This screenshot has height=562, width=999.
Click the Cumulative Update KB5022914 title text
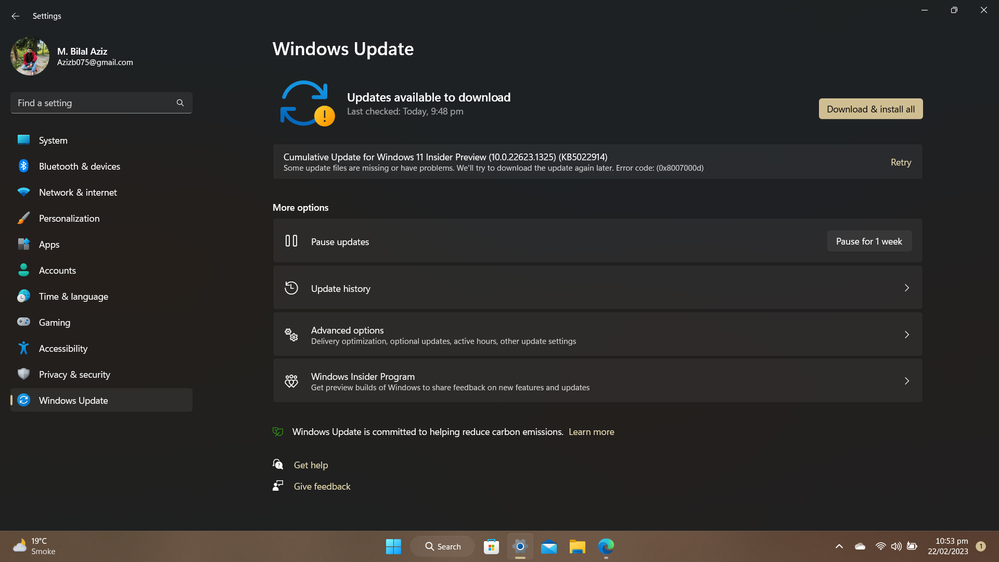point(445,157)
